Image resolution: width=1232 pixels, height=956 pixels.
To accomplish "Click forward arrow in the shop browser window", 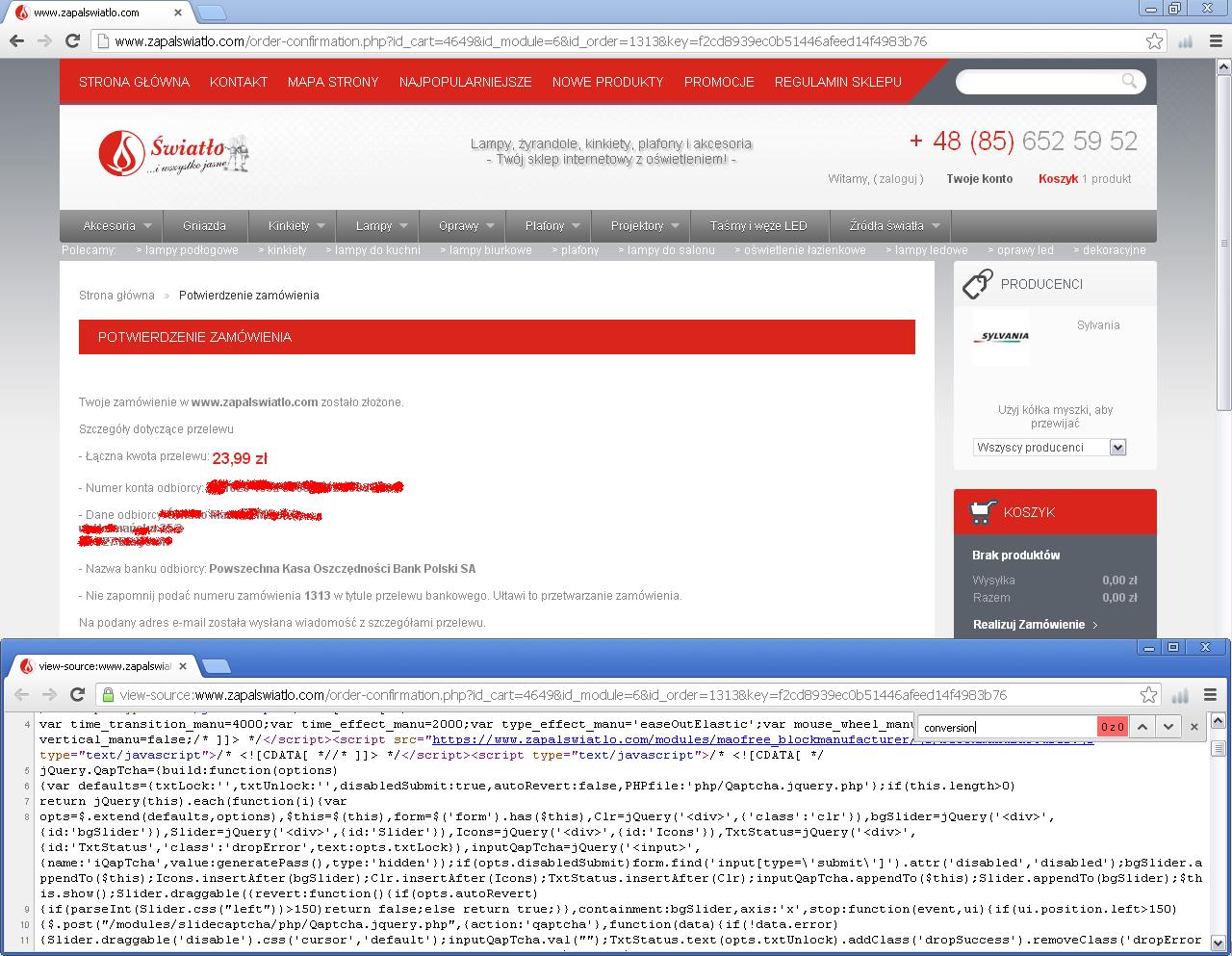I will pyautogui.click(x=44, y=40).
